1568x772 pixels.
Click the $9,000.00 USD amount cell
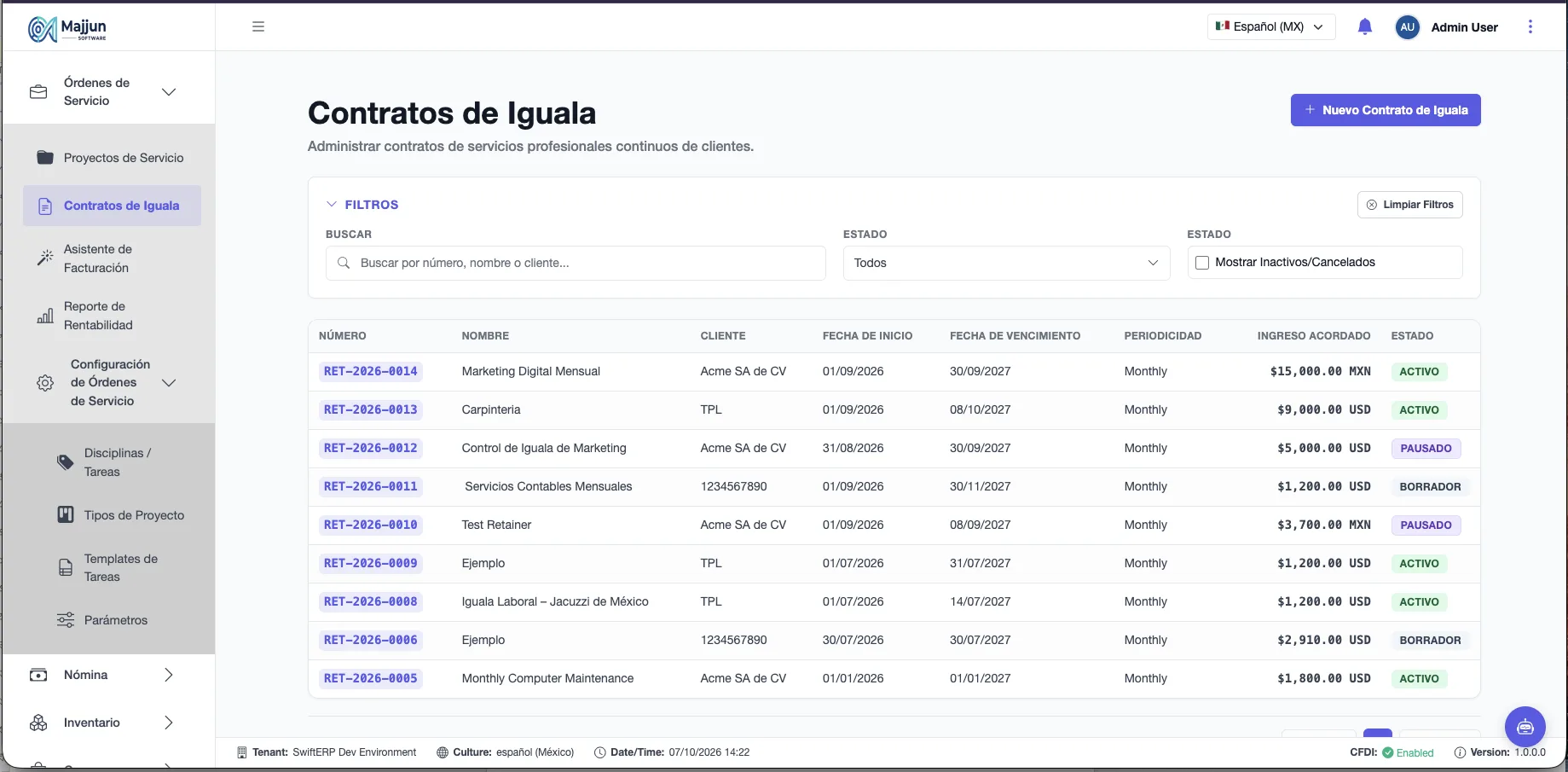[1323, 409]
